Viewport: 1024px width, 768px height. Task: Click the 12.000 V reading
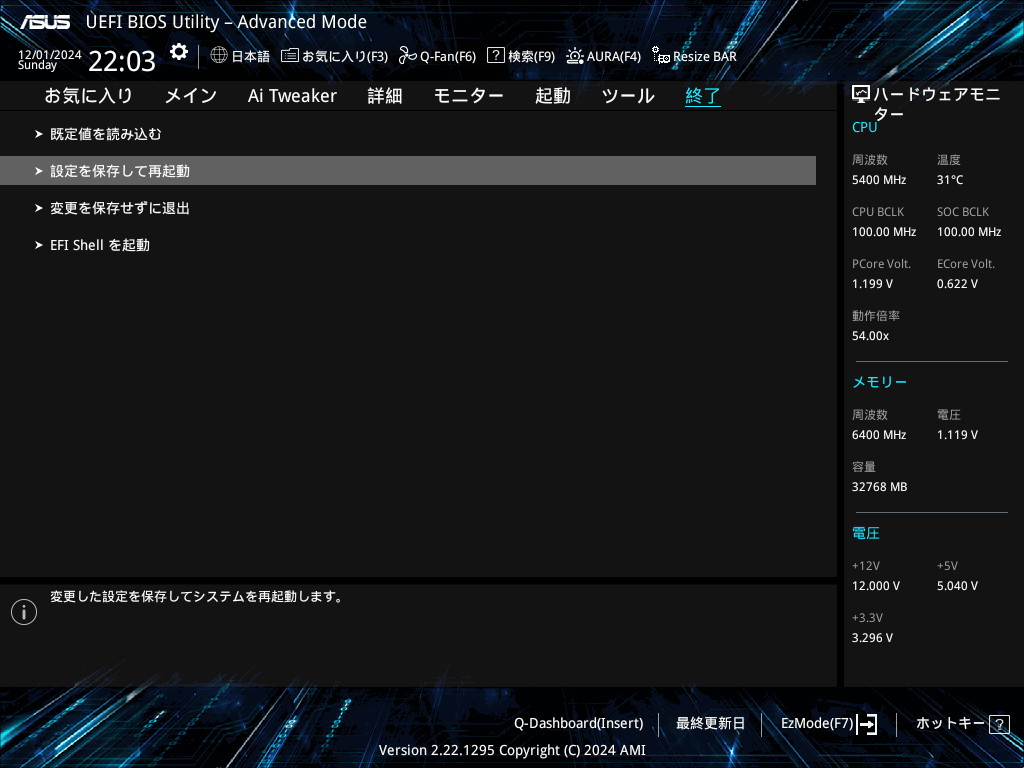(x=876, y=586)
